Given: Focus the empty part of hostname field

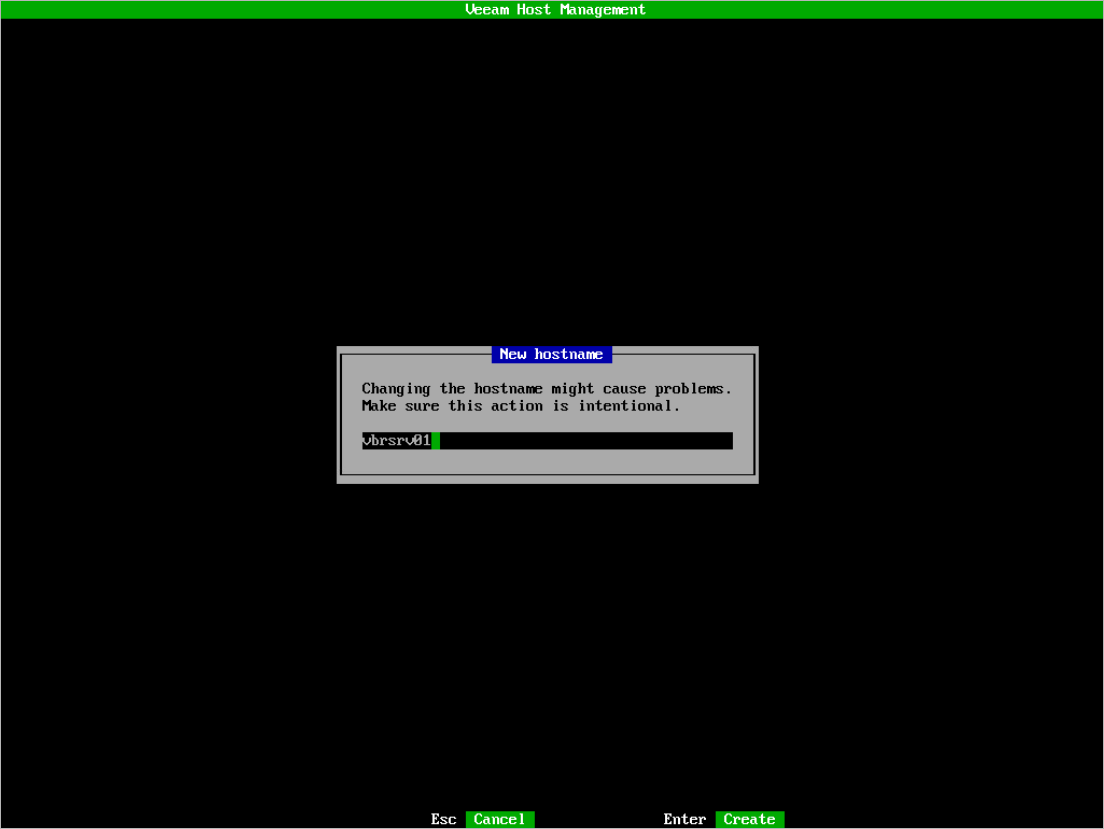Looking at the screenshot, I should pyautogui.click(x=585, y=441).
